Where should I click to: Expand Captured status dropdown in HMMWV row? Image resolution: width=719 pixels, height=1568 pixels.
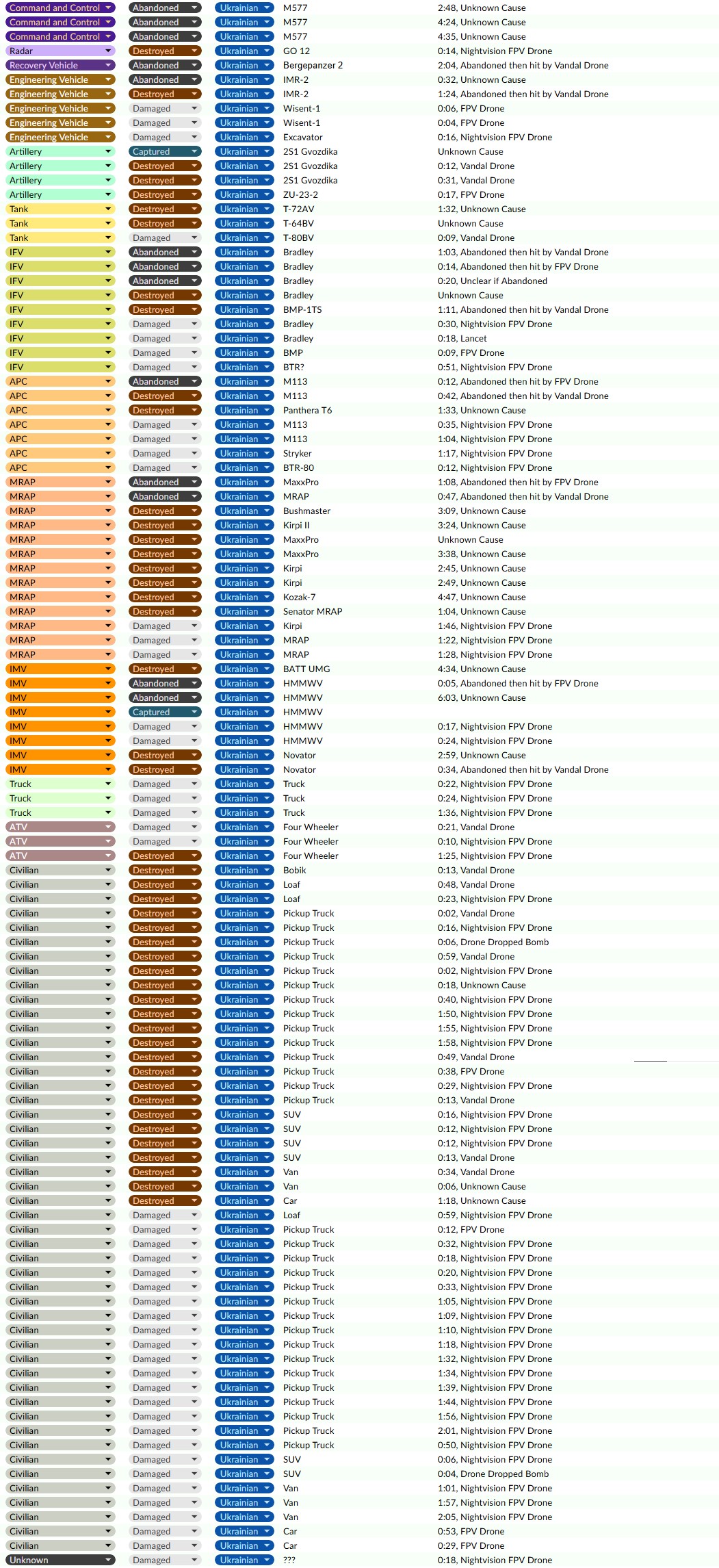(165, 712)
